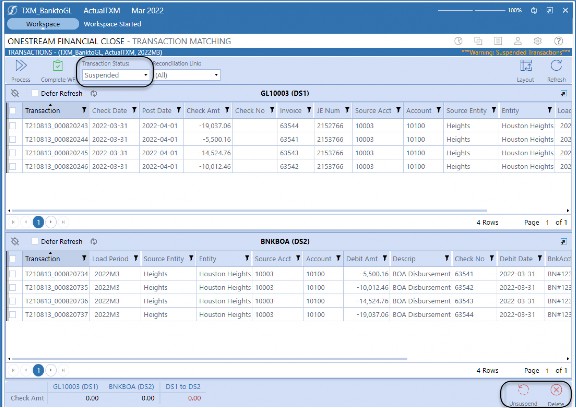Click the Process icon in the toolbar
Image resolution: width=576 pixels, height=408 pixels.
(21, 66)
